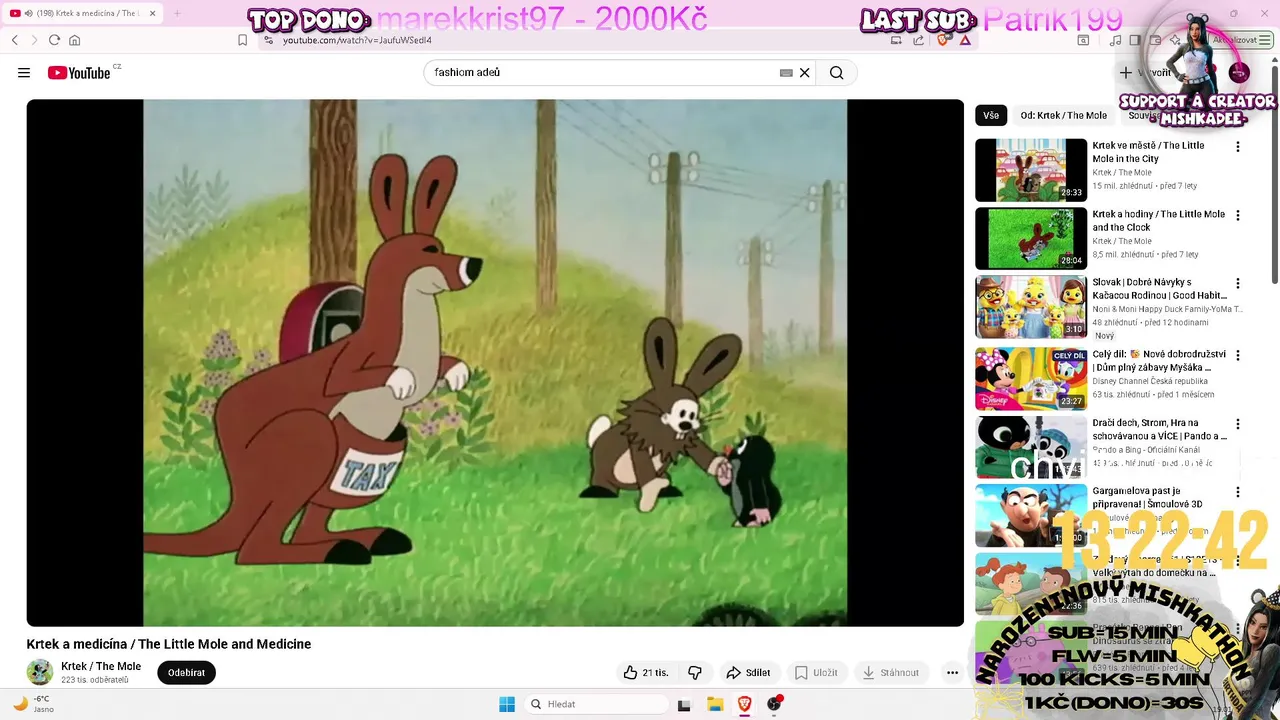Image resolution: width=1280 pixels, height=720 pixels.
Task: Click the browser back arrow
Action: click(x=15, y=40)
